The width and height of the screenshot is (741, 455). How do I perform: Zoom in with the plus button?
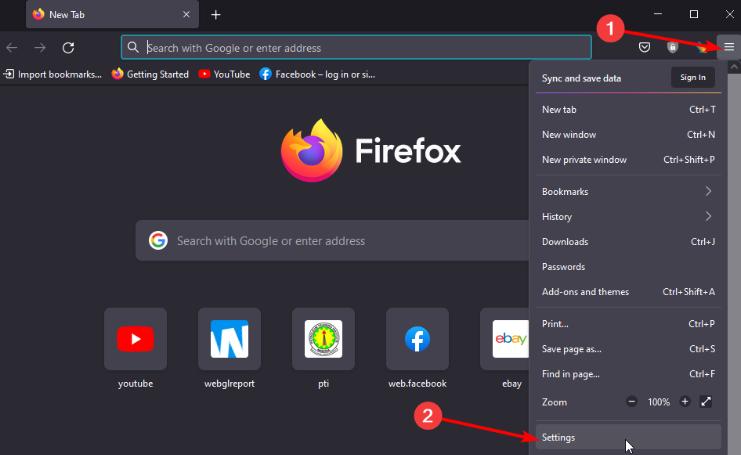[685, 402]
